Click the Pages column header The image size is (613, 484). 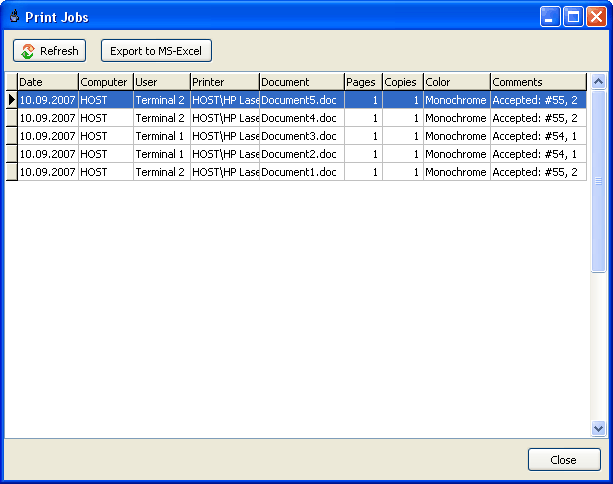click(x=363, y=82)
